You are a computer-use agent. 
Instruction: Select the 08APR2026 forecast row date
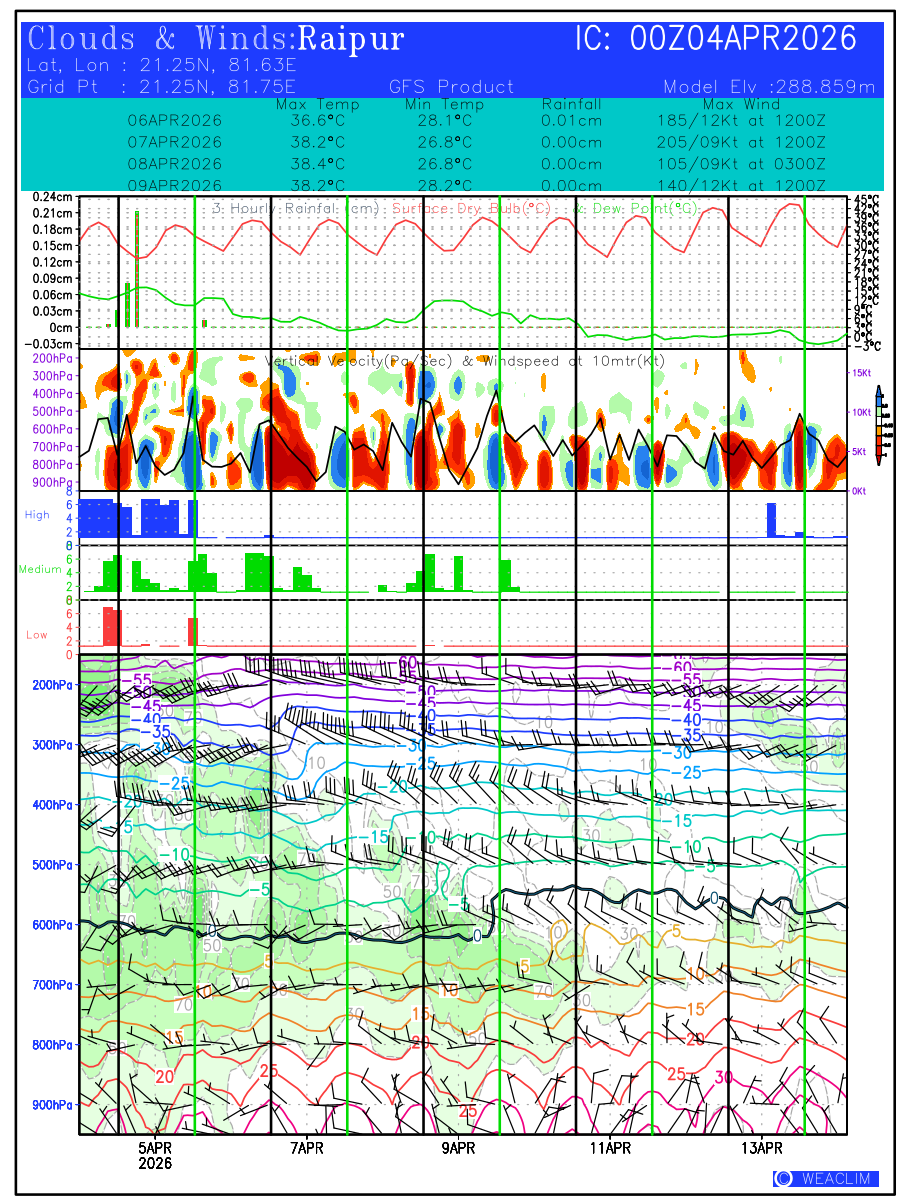click(x=175, y=164)
